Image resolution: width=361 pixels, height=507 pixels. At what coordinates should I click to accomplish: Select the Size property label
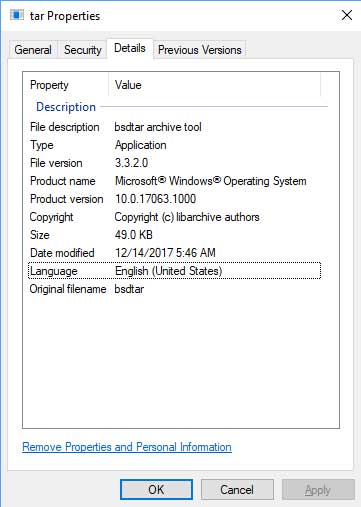[x=40, y=235]
